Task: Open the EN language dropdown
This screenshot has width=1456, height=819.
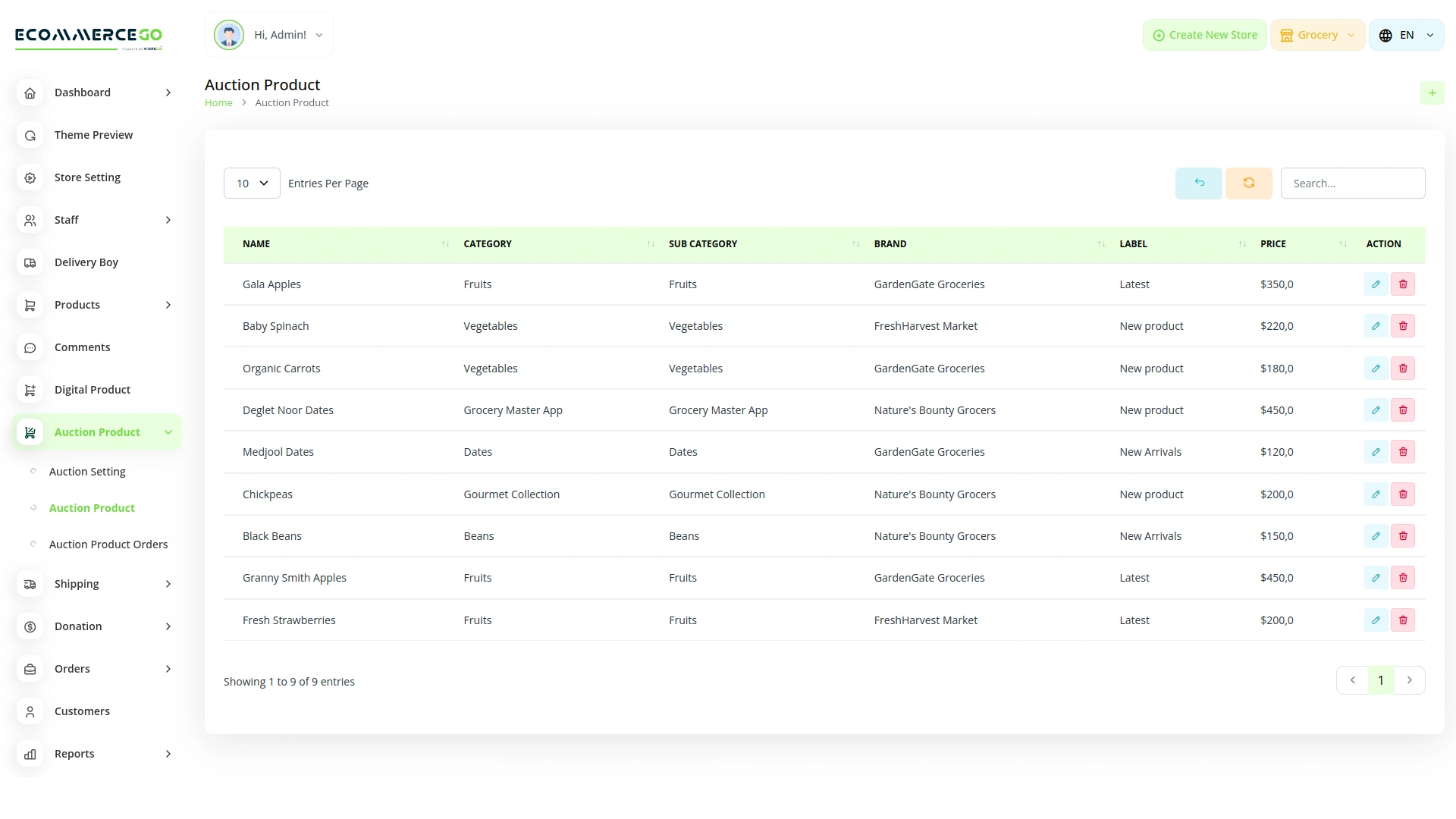Action: pyautogui.click(x=1406, y=34)
